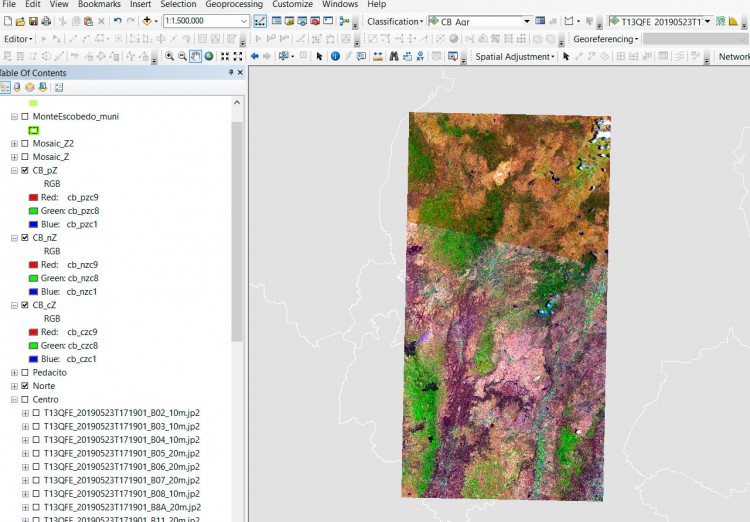
Task: Undo the last action
Action: click(x=117, y=21)
